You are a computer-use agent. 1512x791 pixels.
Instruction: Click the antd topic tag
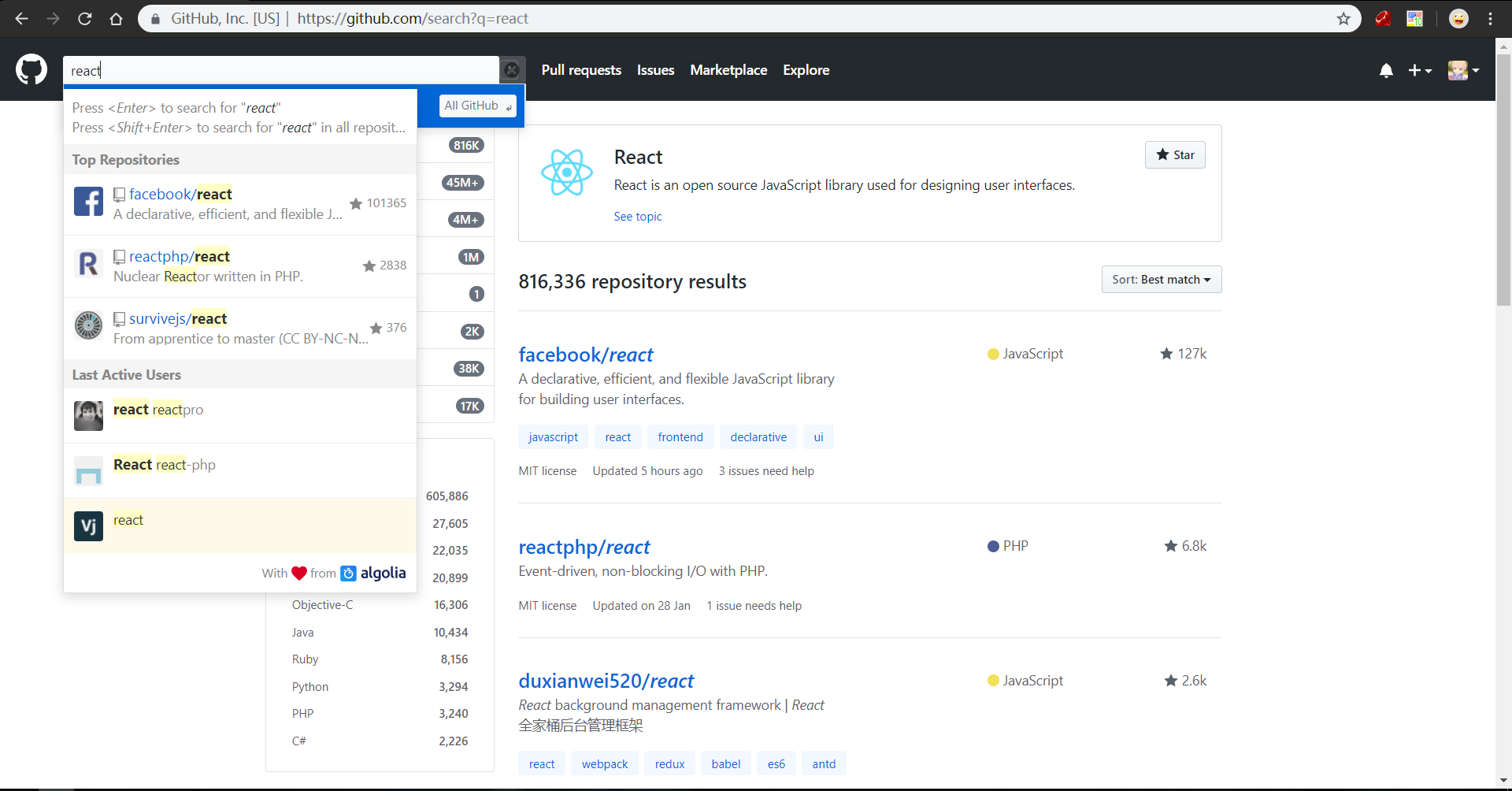(824, 764)
